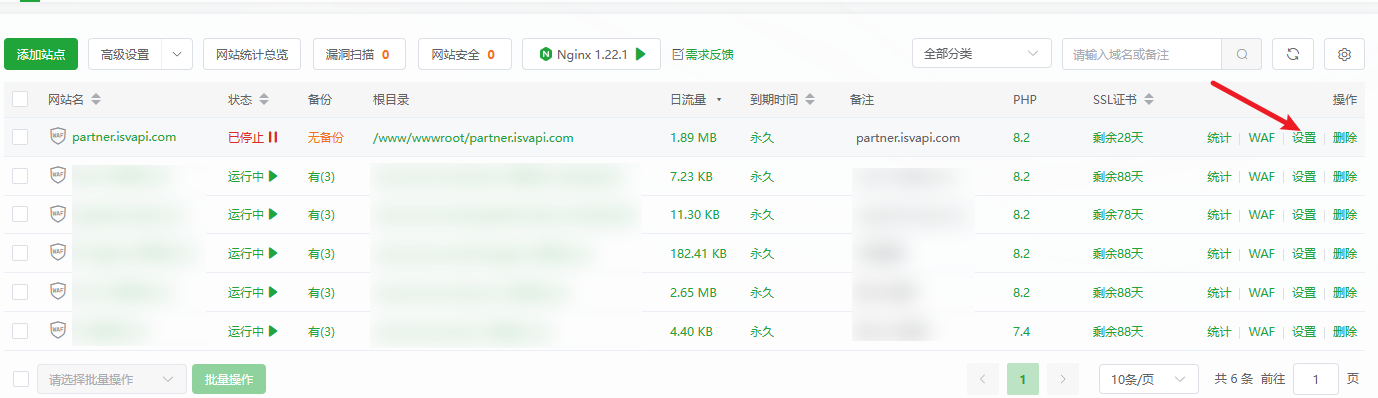Viewport: 1378px width, 398px height.
Task: Click 删除 for partner.isvapi.com
Action: 1345,137
